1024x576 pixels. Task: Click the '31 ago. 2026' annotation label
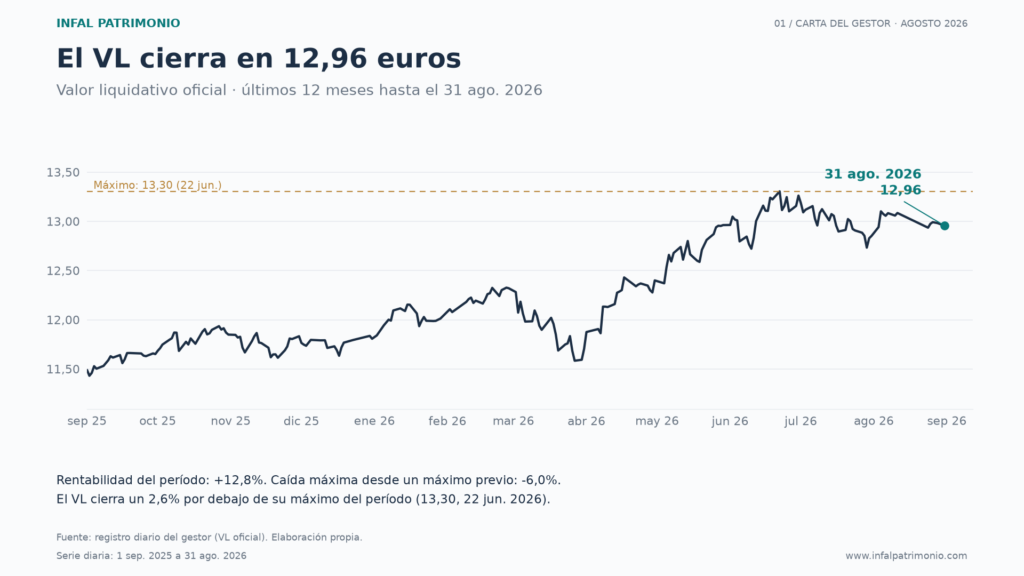click(872, 174)
